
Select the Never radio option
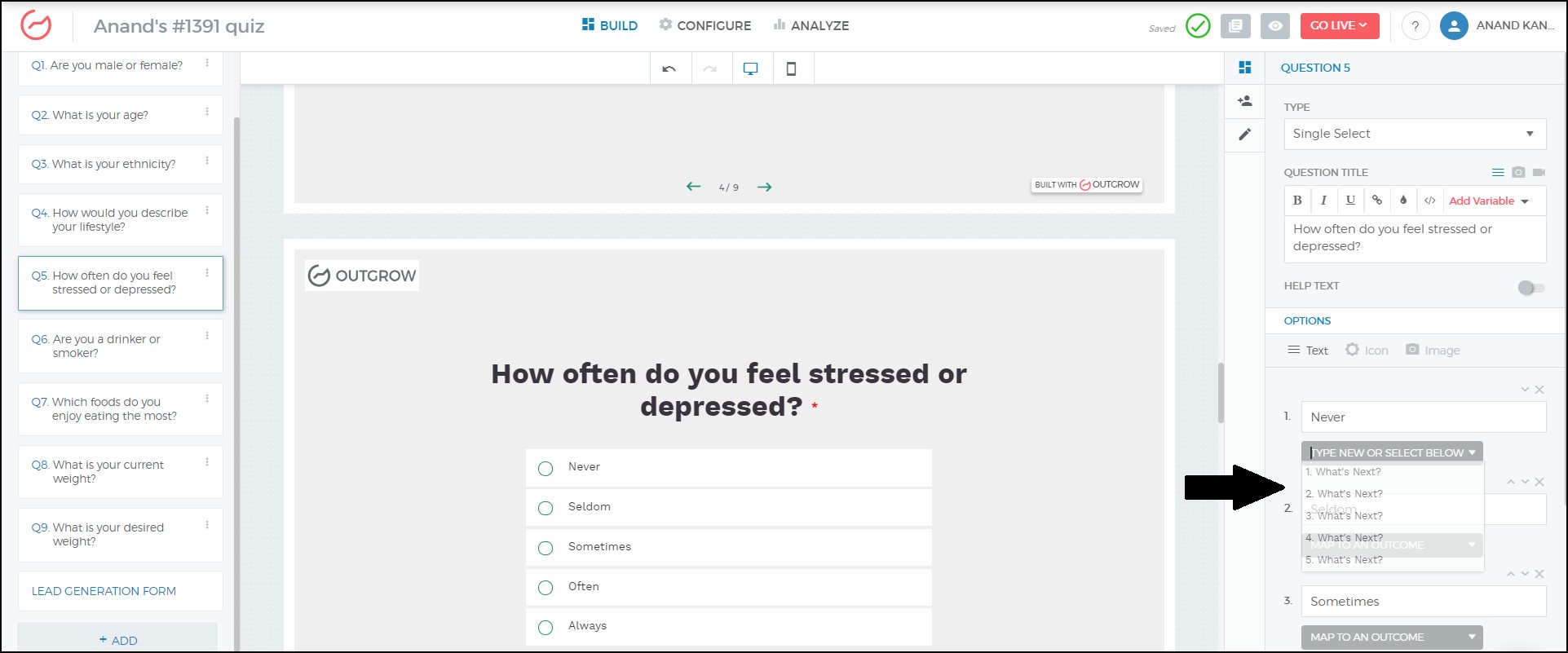point(545,468)
